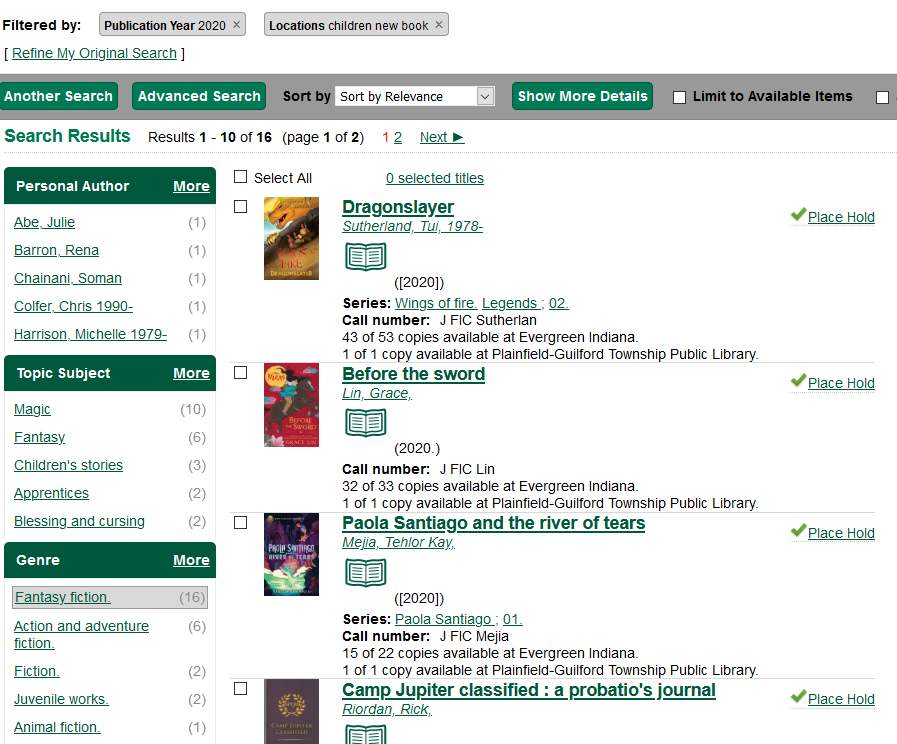The width and height of the screenshot is (897, 744).
Task: Open the Before the sword cover image
Action: pos(291,405)
